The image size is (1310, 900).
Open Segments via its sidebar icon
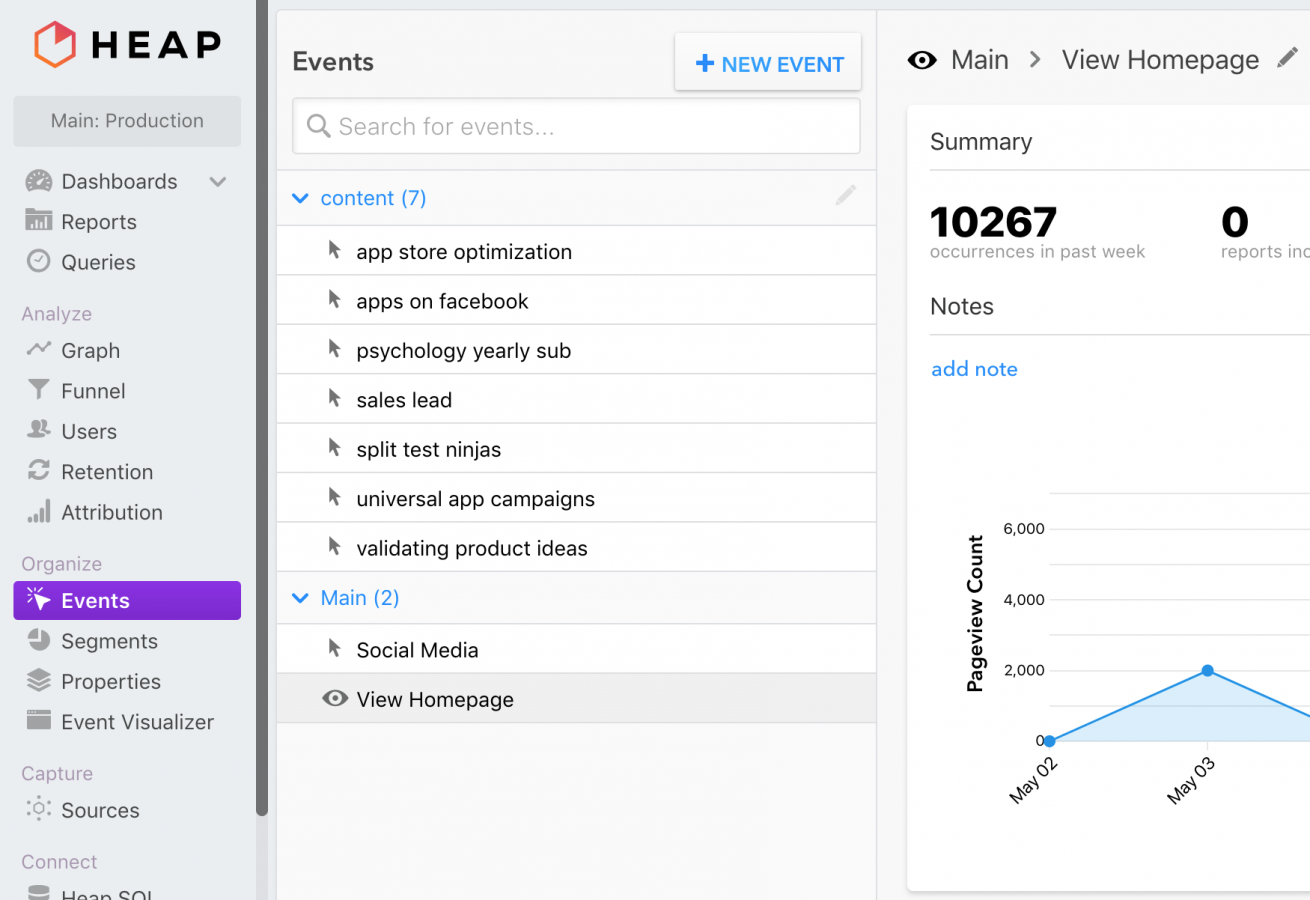click(36, 641)
